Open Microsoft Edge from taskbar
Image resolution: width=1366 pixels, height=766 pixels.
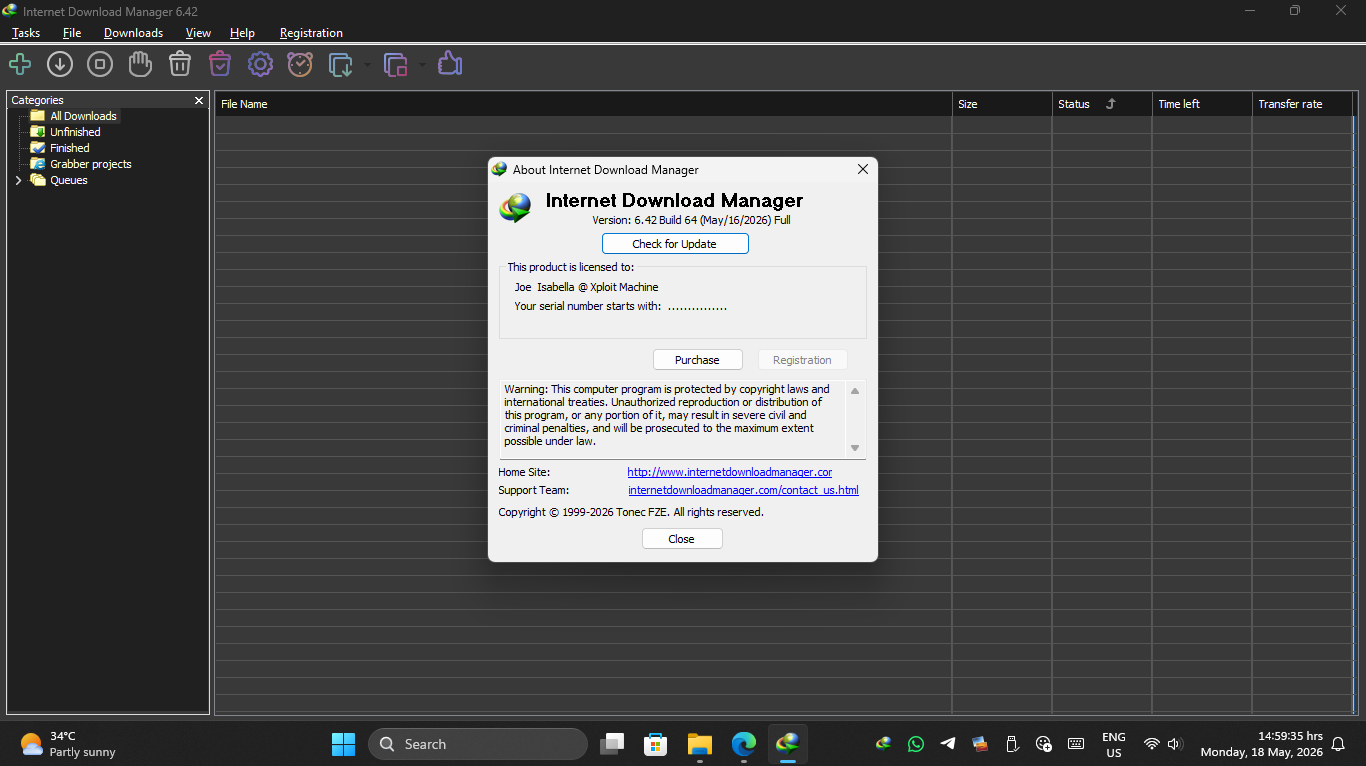[x=744, y=744]
